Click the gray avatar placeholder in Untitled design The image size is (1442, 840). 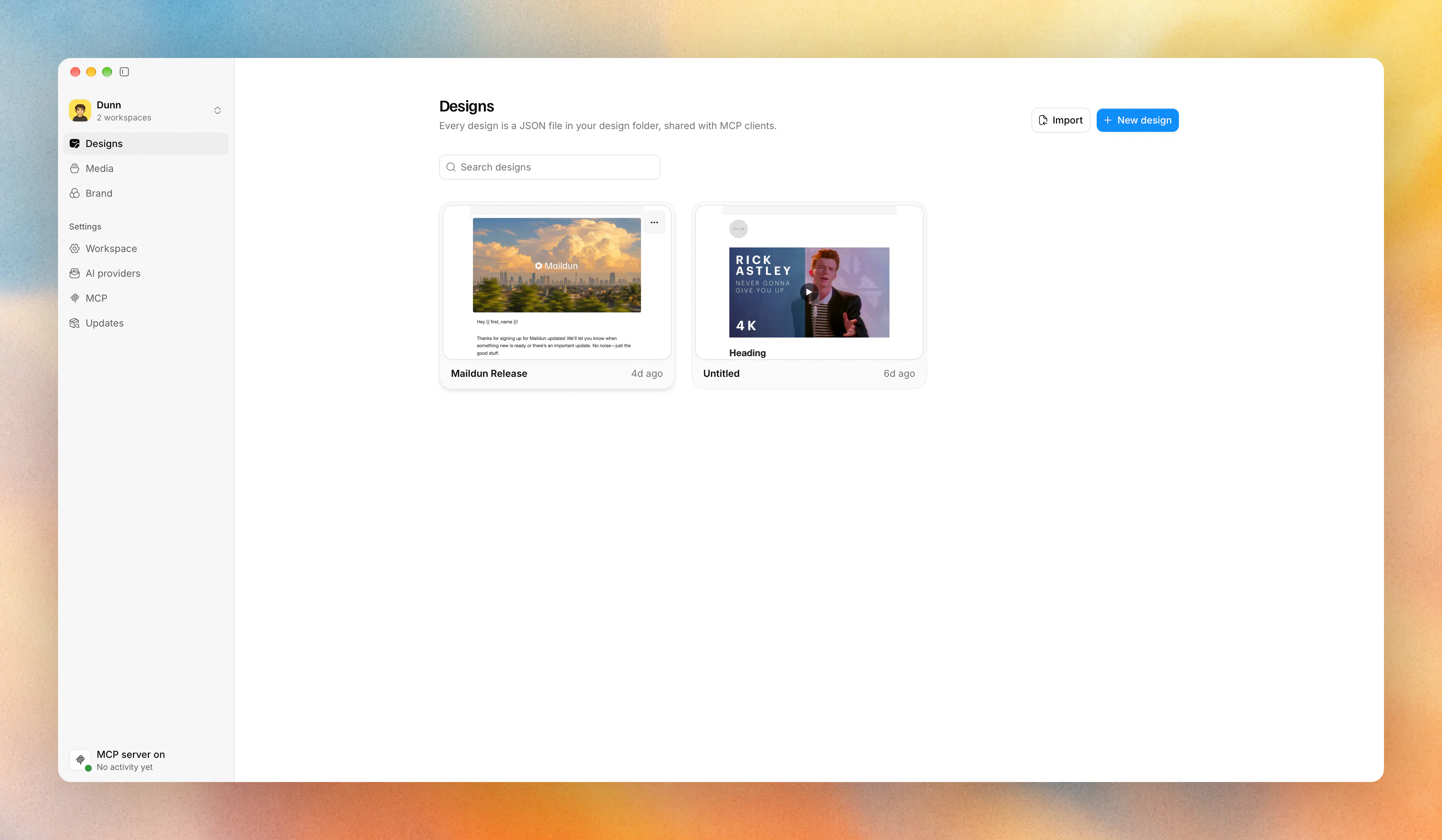coord(738,229)
